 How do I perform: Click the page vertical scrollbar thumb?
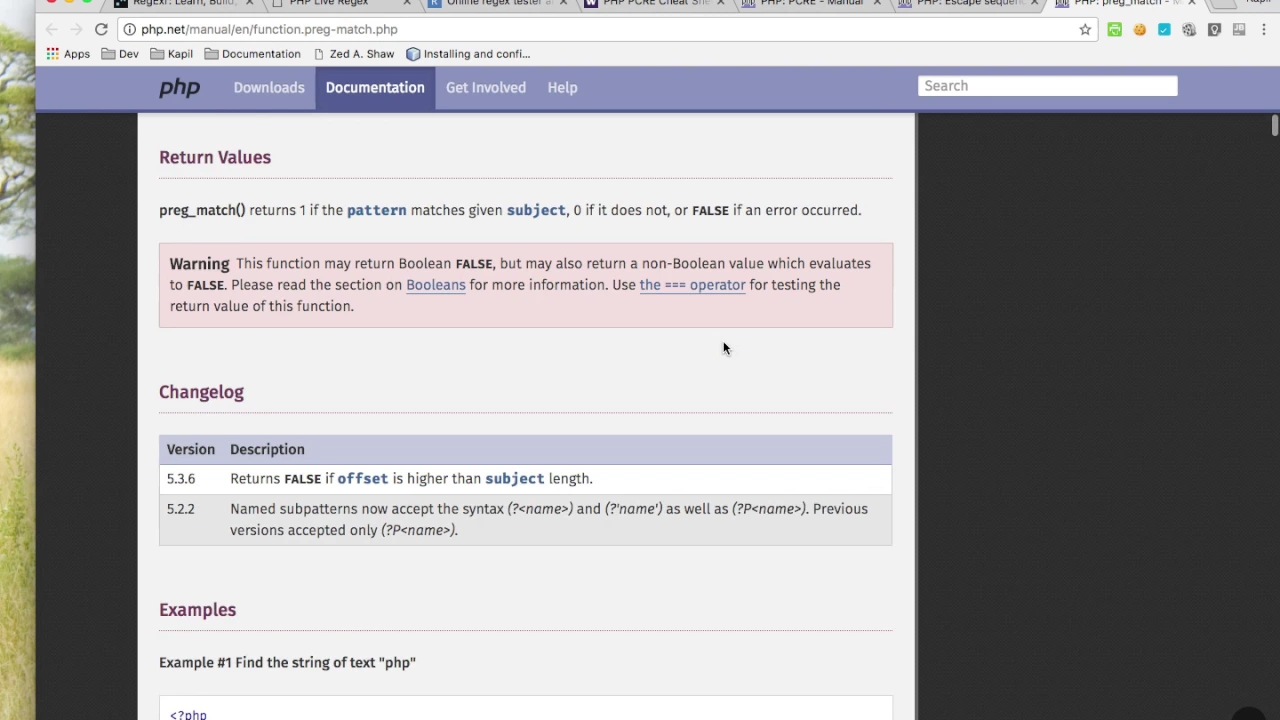pyautogui.click(x=1275, y=126)
